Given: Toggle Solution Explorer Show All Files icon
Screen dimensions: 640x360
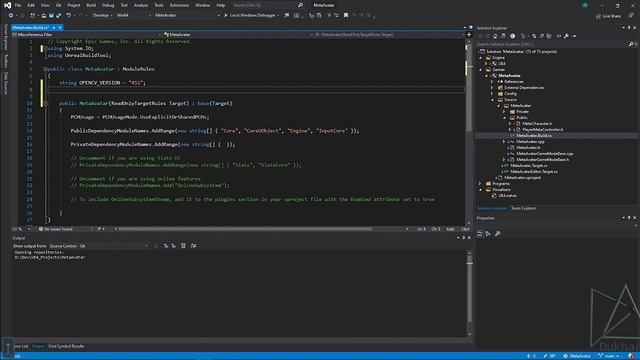Looking at the screenshot, I should point(549,36).
